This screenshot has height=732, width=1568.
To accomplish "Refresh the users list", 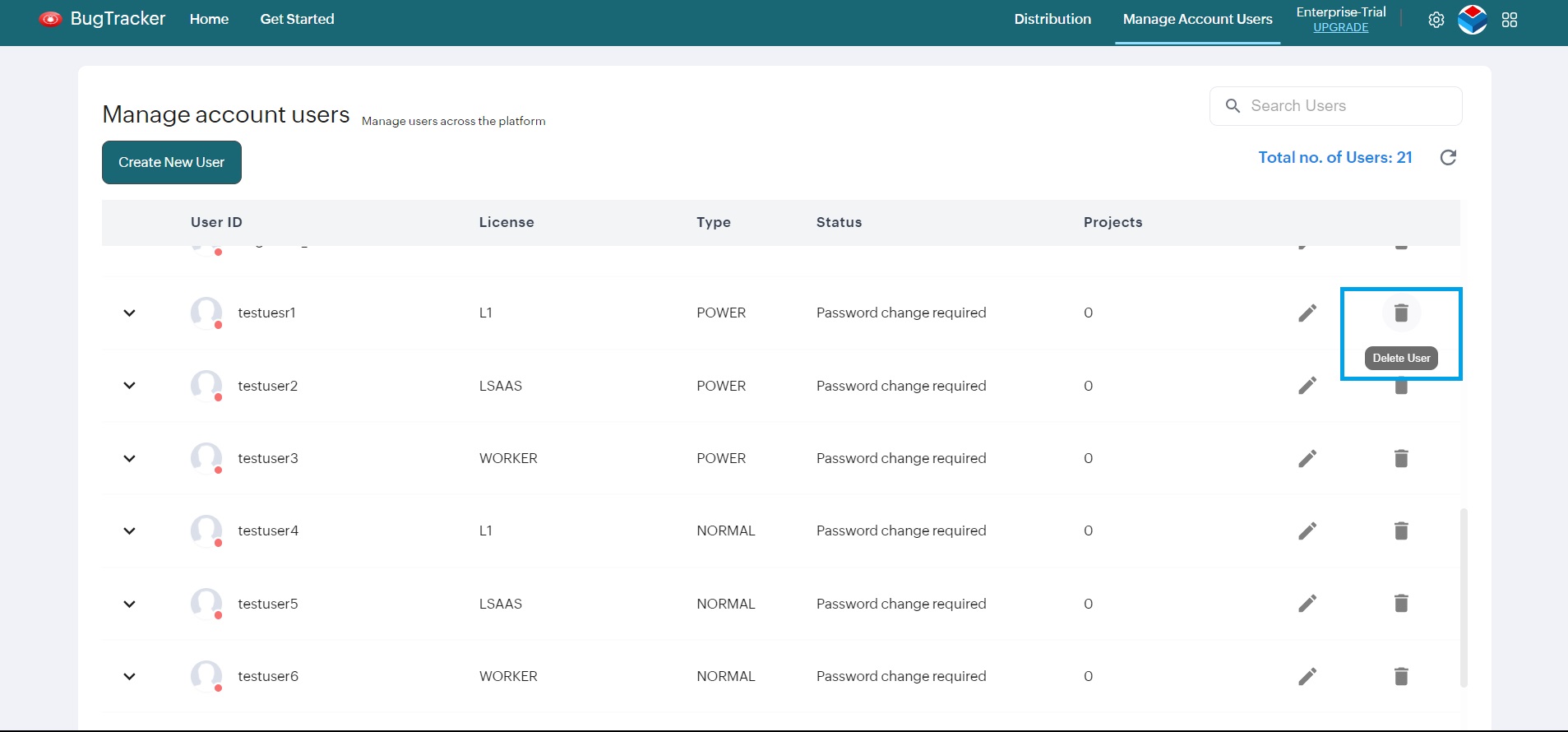I will click(1448, 157).
